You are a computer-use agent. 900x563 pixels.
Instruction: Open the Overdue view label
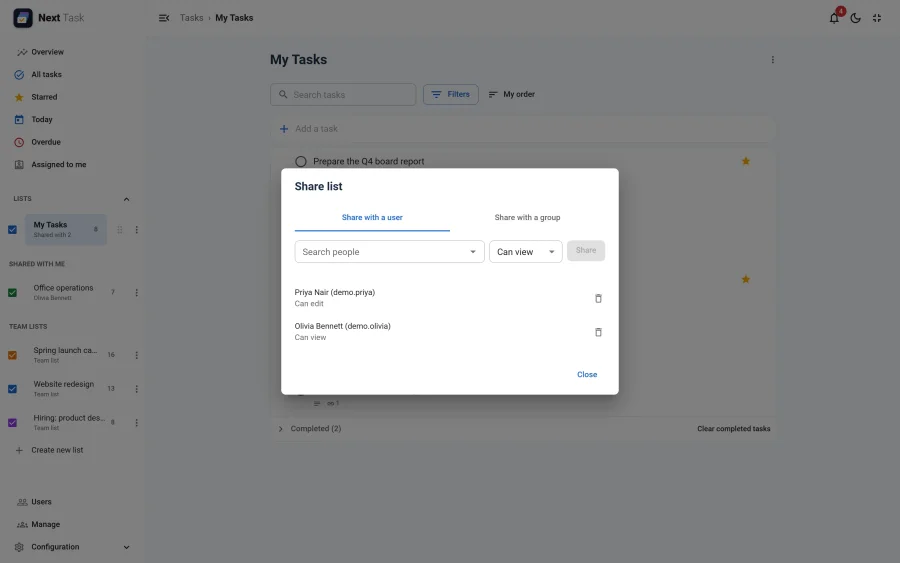click(46, 142)
